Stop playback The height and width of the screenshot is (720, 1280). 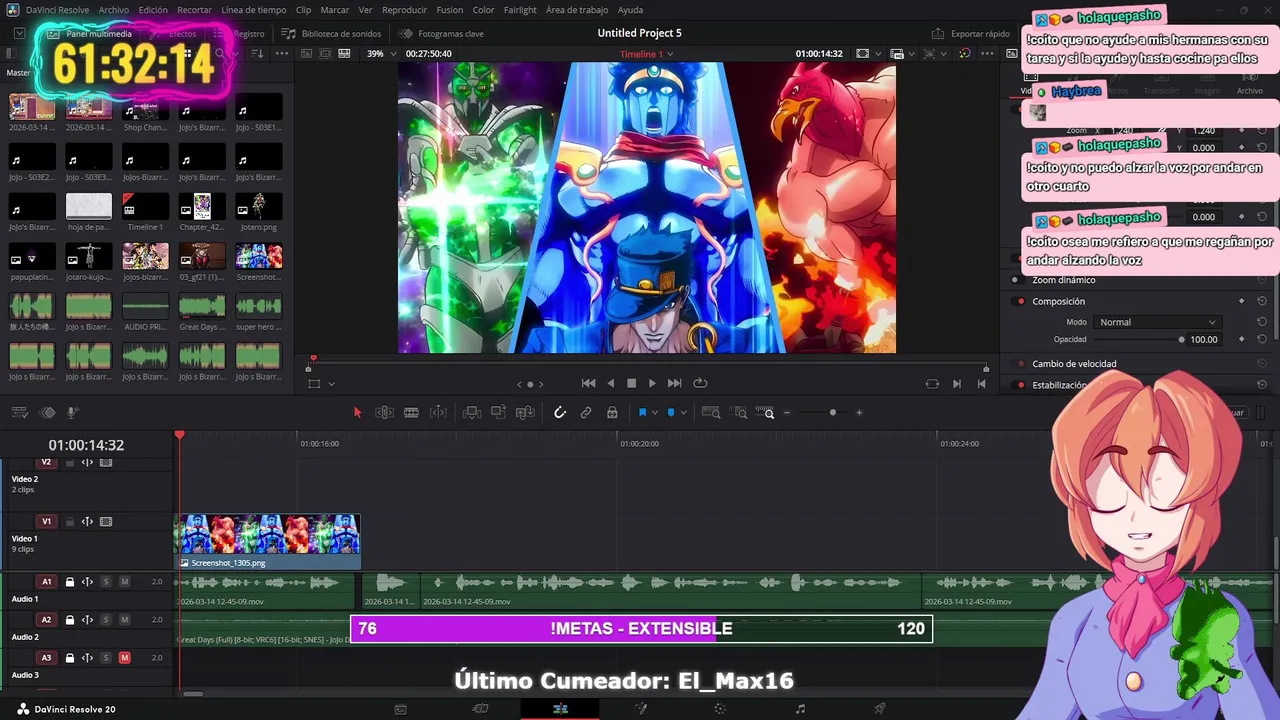coord(631,383)
